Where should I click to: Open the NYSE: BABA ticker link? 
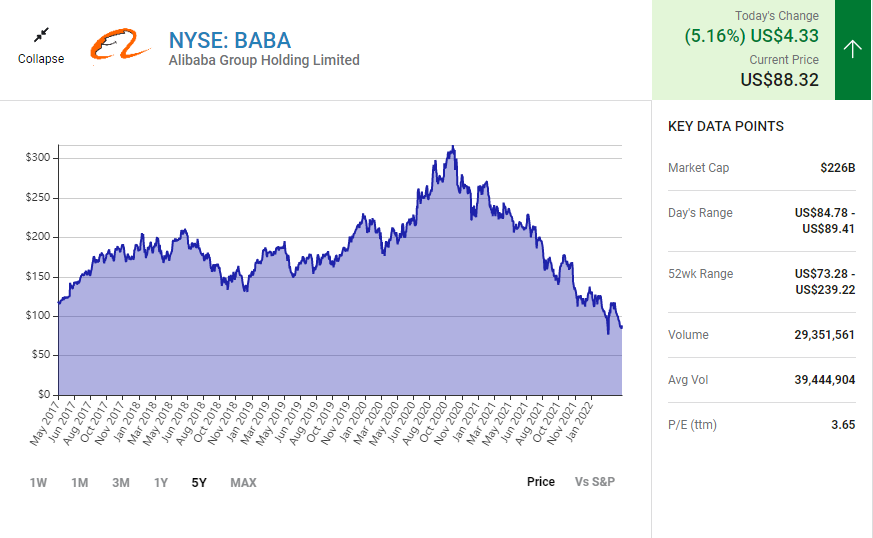230,40
